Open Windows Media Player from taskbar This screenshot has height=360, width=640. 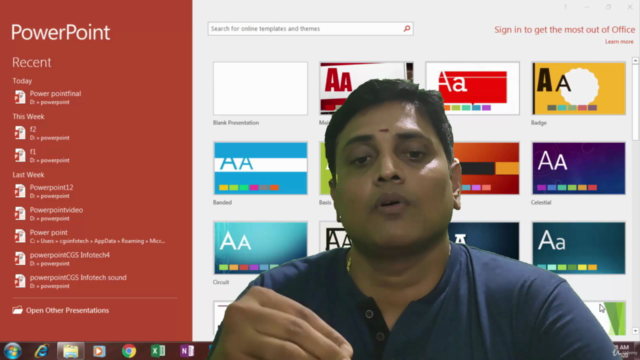coord(99,351)
